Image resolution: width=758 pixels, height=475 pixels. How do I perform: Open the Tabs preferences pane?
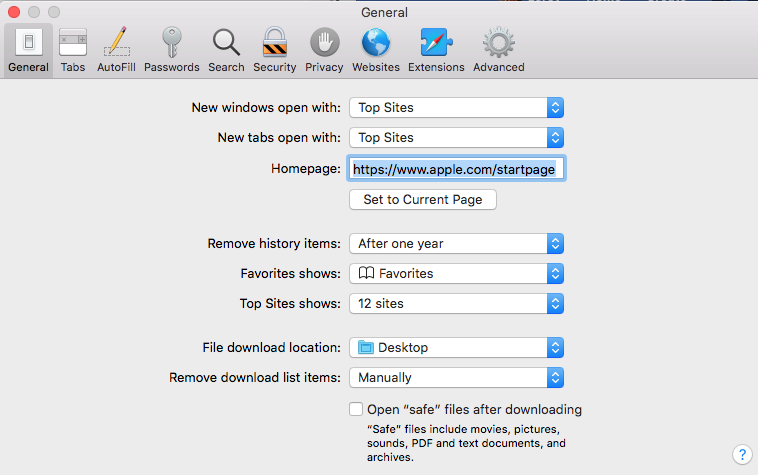[x=73, y=50]
